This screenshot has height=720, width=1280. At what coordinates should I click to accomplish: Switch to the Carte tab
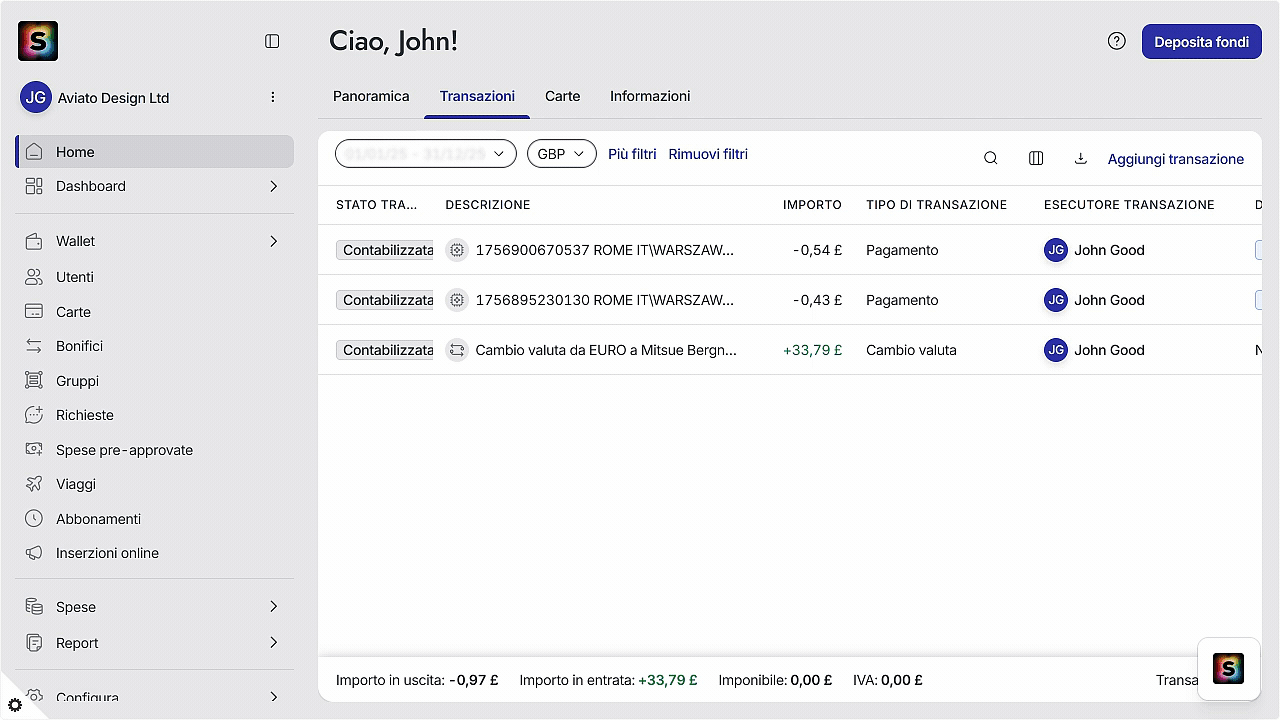click(x=563, y=96)
